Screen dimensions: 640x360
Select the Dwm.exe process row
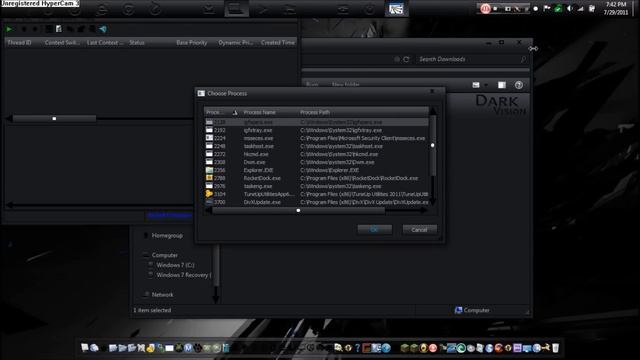click(317, 162)
